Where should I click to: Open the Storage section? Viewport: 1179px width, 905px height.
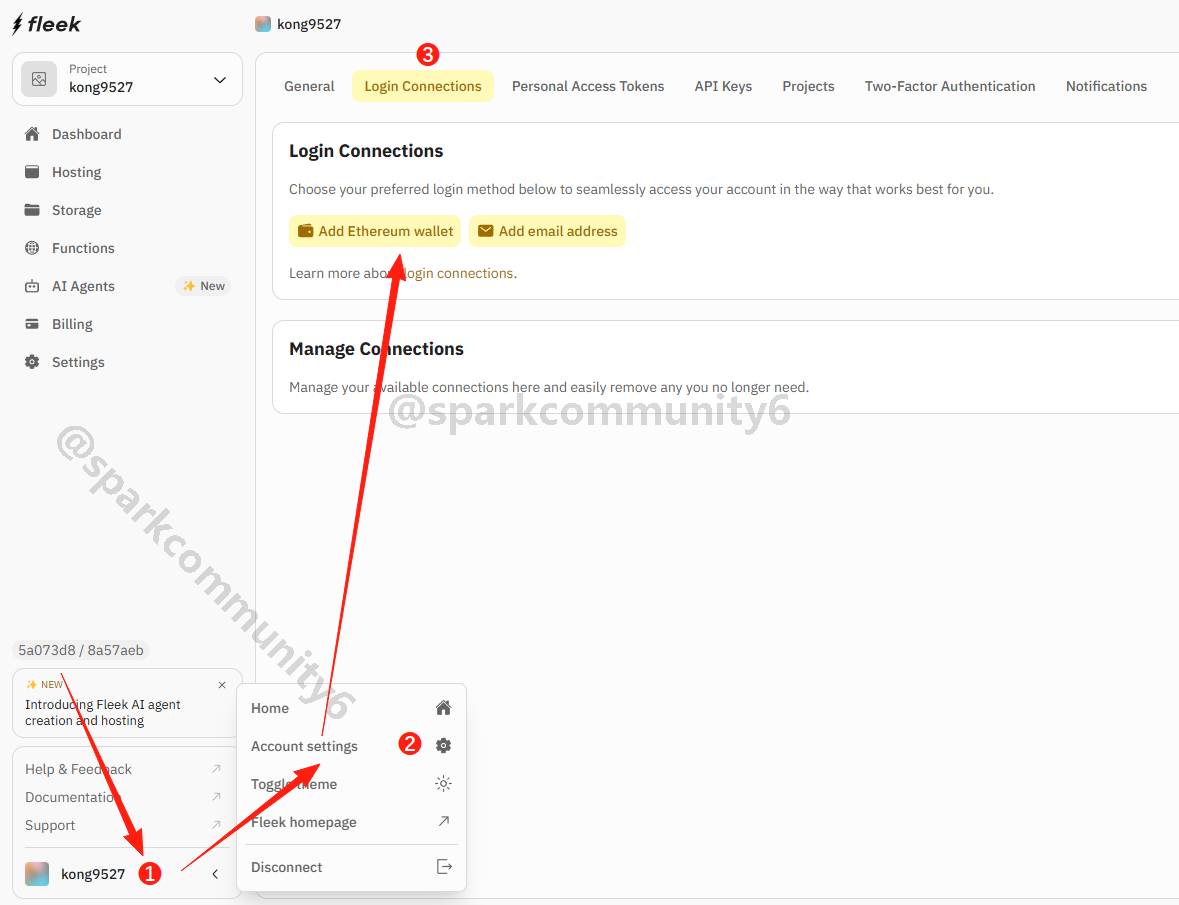[x=76, y=210]
